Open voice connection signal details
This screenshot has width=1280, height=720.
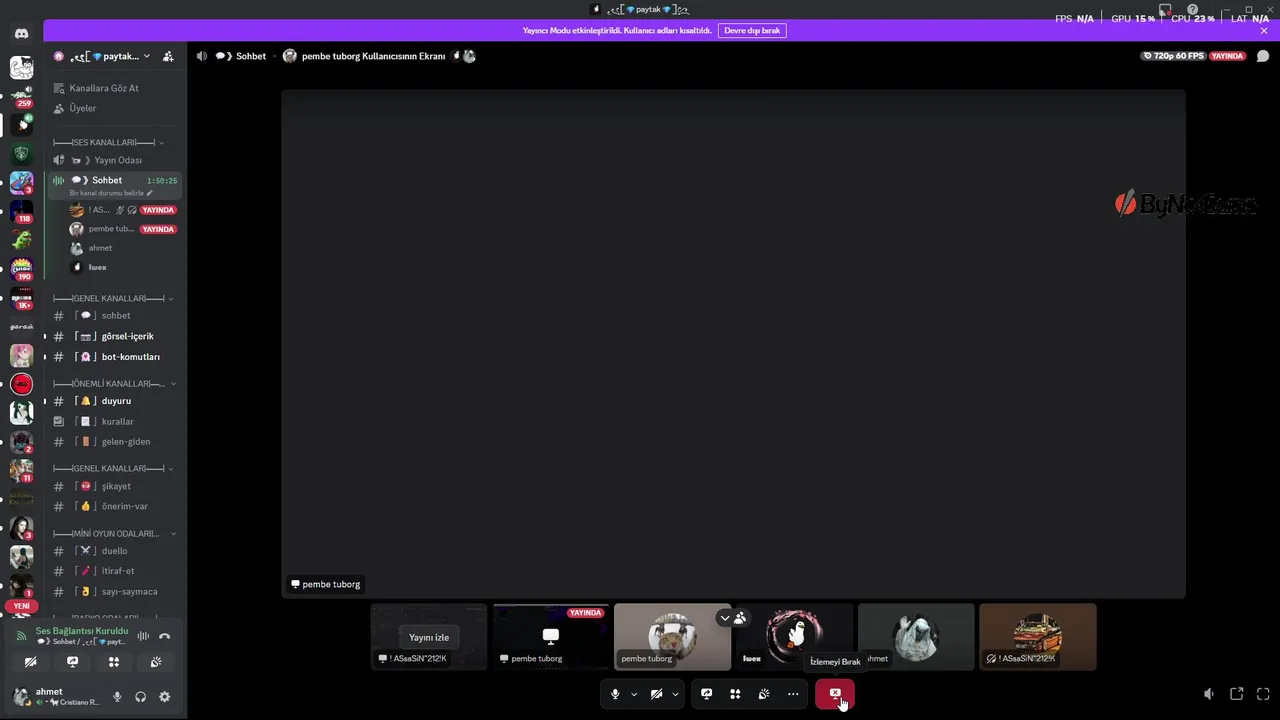[x=21, y=636]
